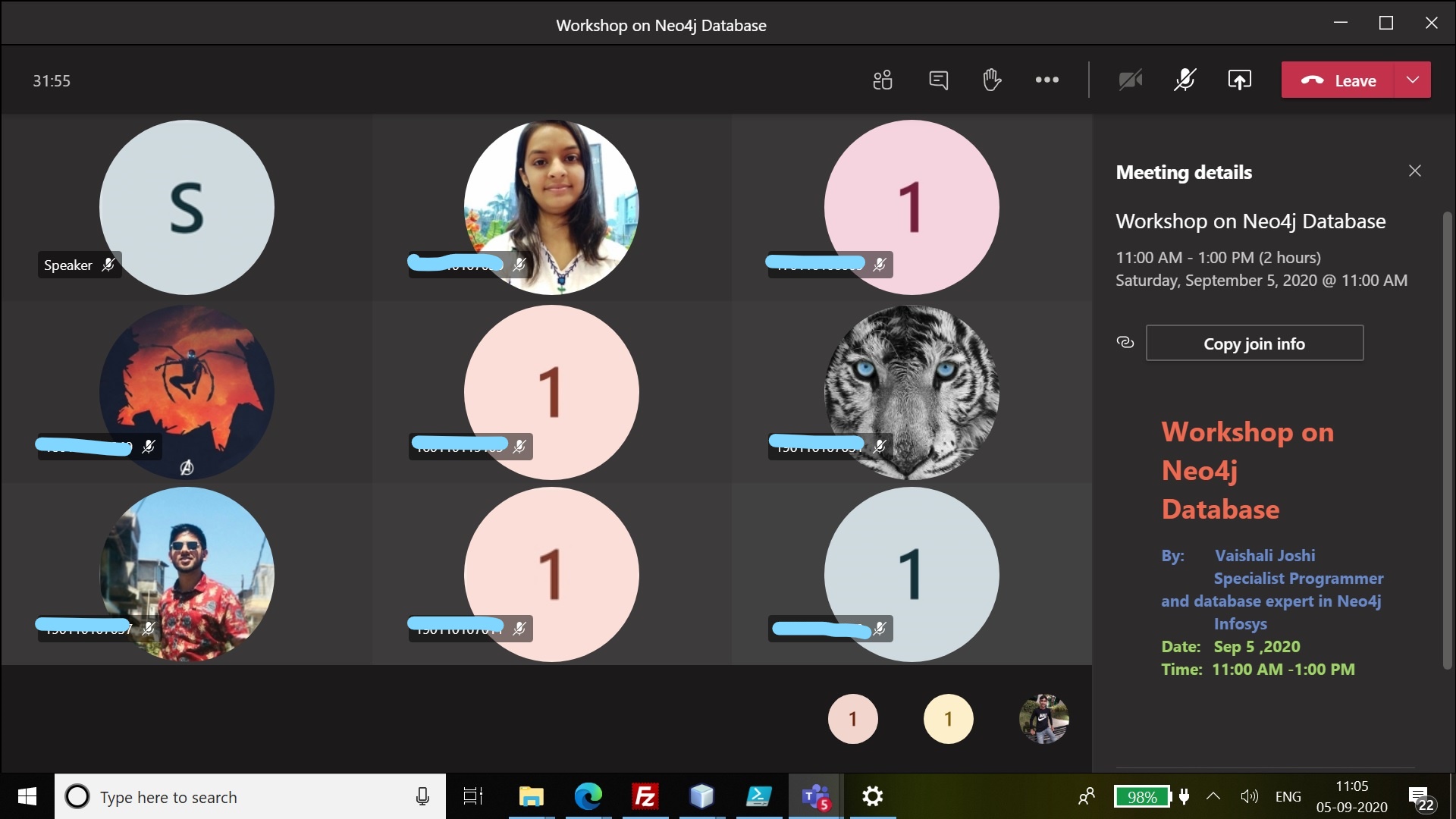This screenshot has width=1456, height=819.
Task: Leave the meeting
Action: pyautogui.click(x=1338, y=80)
